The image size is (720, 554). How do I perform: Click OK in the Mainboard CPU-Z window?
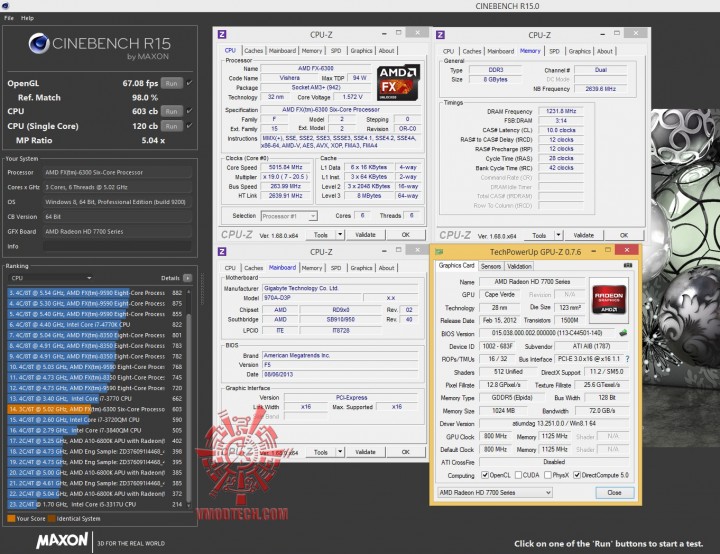pyautogui.click(x=405, y=452)
